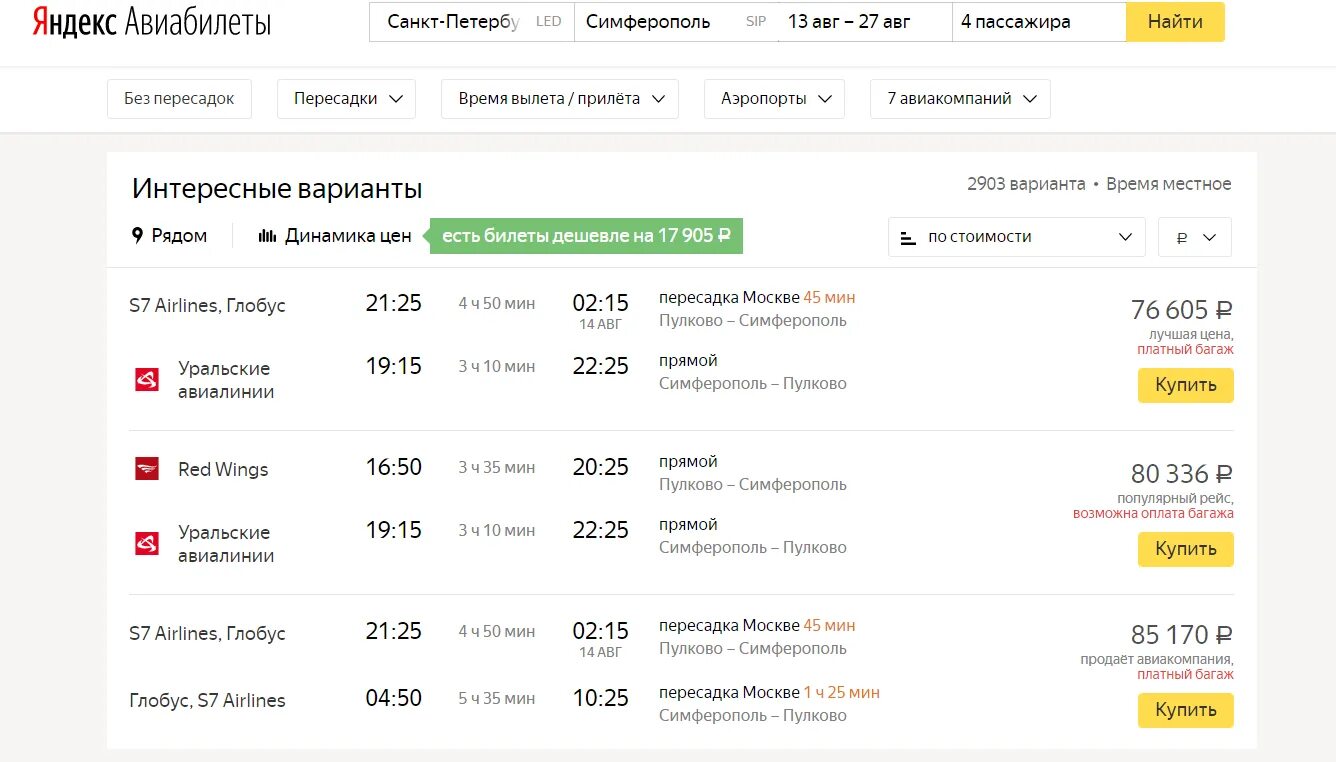Click the 20:25 arrival time

600,467
